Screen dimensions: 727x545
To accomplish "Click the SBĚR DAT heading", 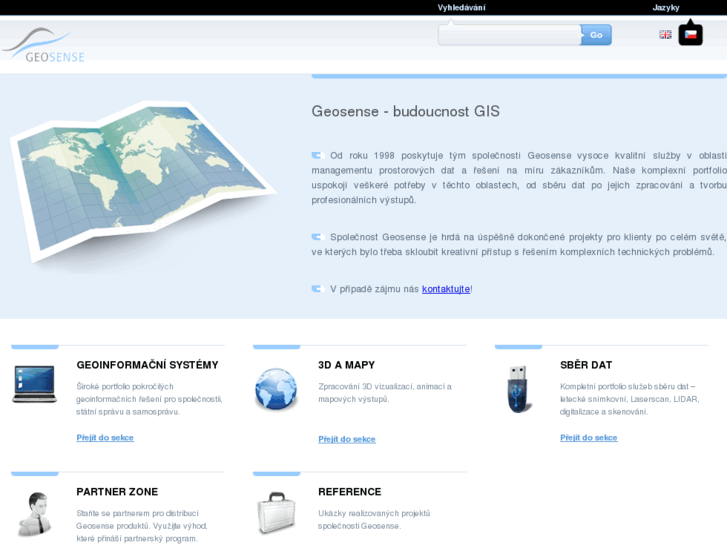I will pos(586,365).
